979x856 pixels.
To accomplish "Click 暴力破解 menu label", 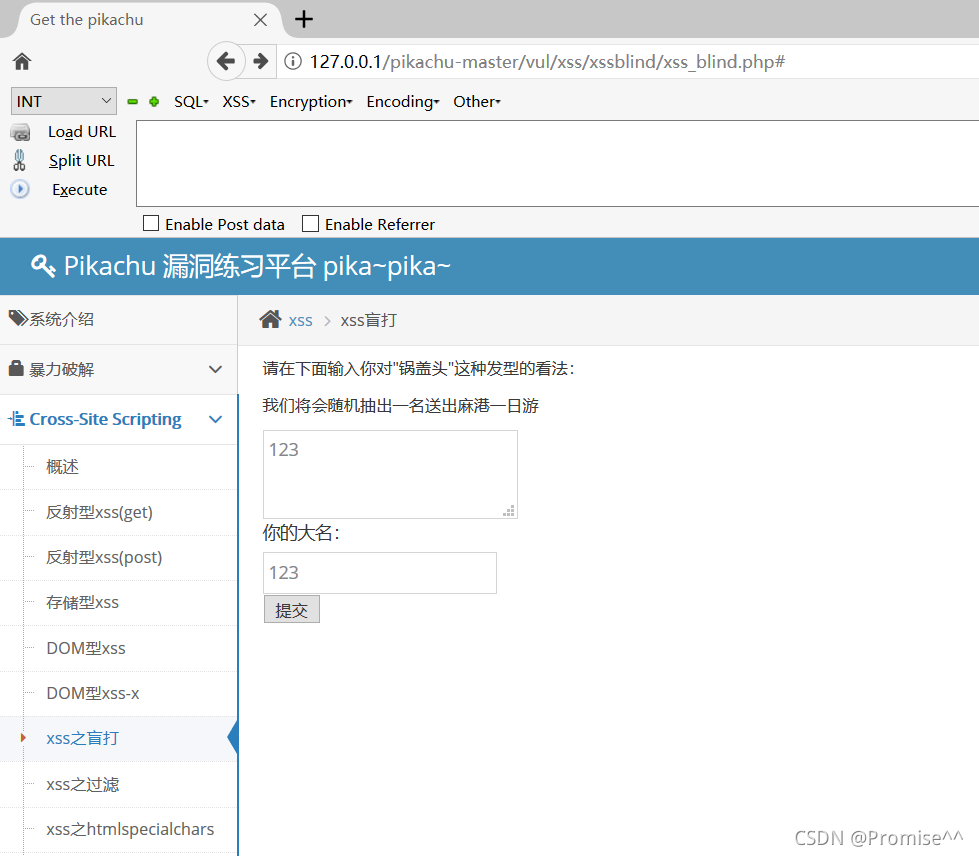I will point(61,369).
